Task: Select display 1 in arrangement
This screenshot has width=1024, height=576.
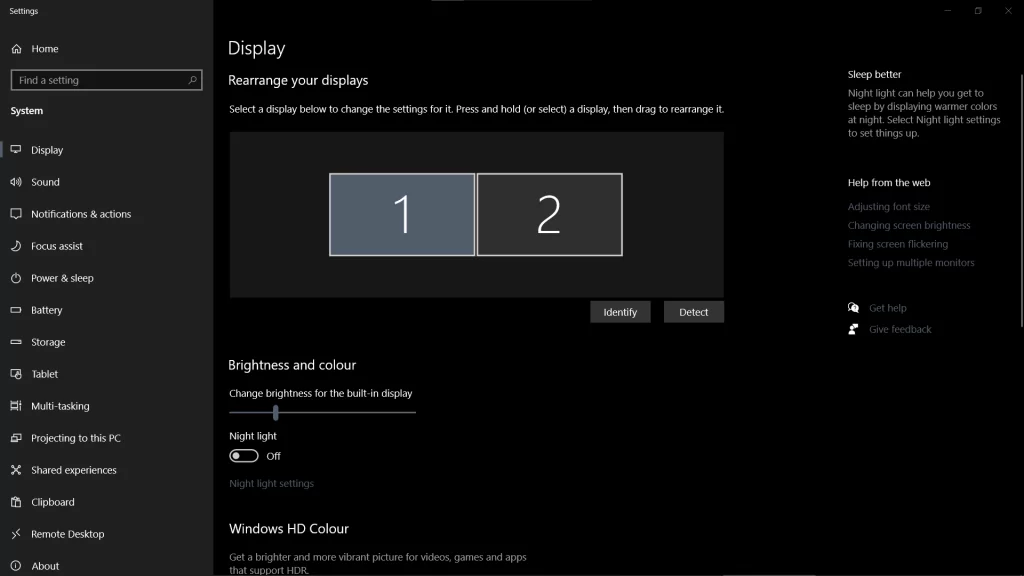Action: click(402, 214)
